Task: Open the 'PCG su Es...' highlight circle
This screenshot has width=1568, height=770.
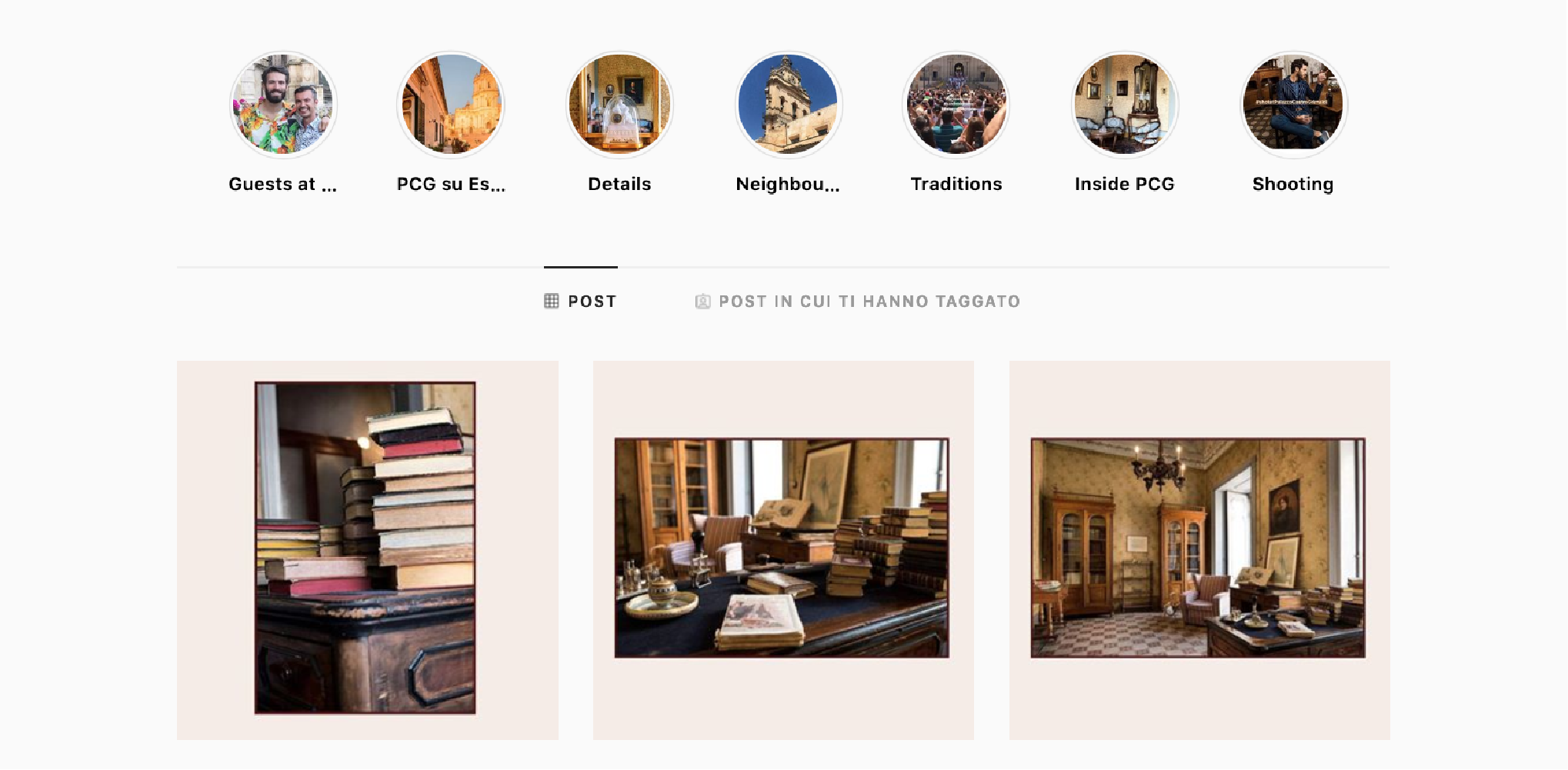Action: 451,105
